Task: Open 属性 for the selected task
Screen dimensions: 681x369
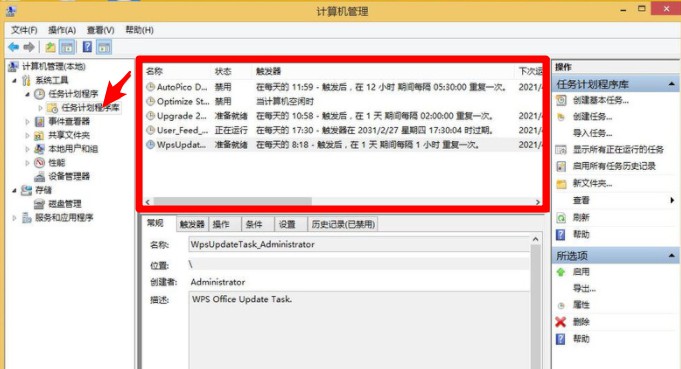Action: tap(581, 305)
